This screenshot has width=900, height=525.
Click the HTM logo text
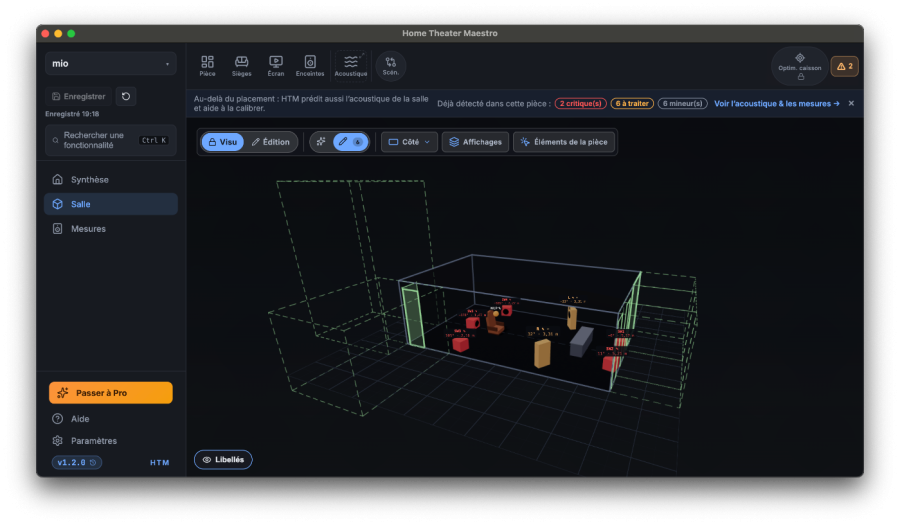pyautogui.click(x=160, y=462)
